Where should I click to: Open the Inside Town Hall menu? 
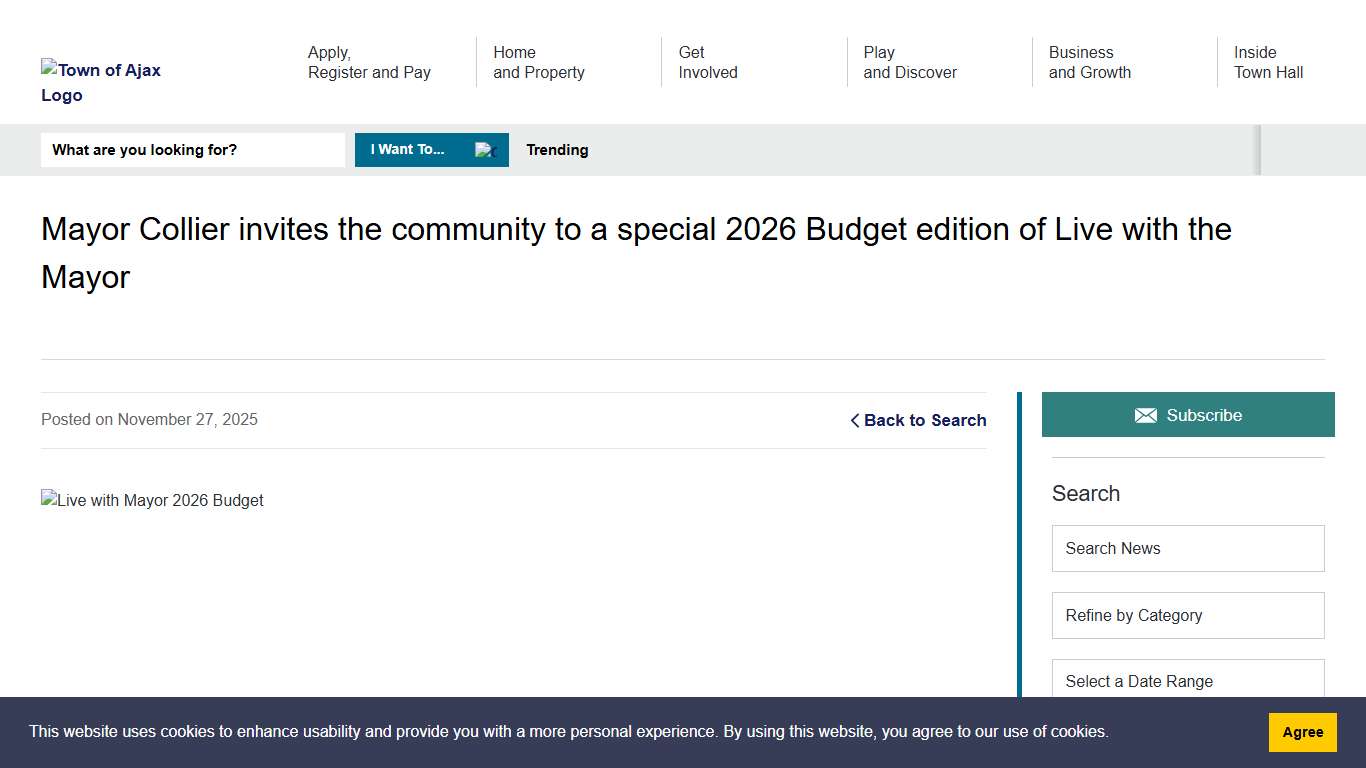click(x=1268, y=62)
